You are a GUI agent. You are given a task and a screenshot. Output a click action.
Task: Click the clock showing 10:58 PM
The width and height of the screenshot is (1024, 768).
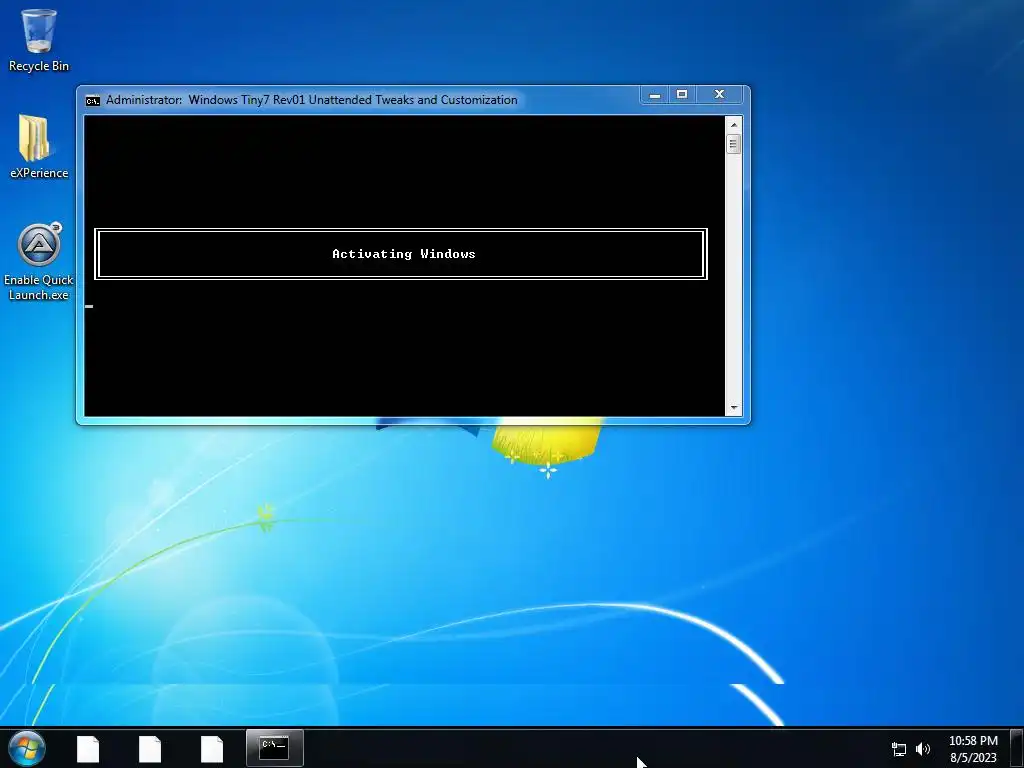973,749
